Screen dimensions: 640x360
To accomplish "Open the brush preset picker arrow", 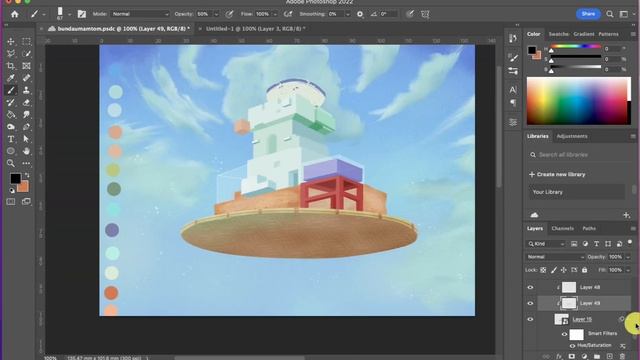I will pos(69,14).
